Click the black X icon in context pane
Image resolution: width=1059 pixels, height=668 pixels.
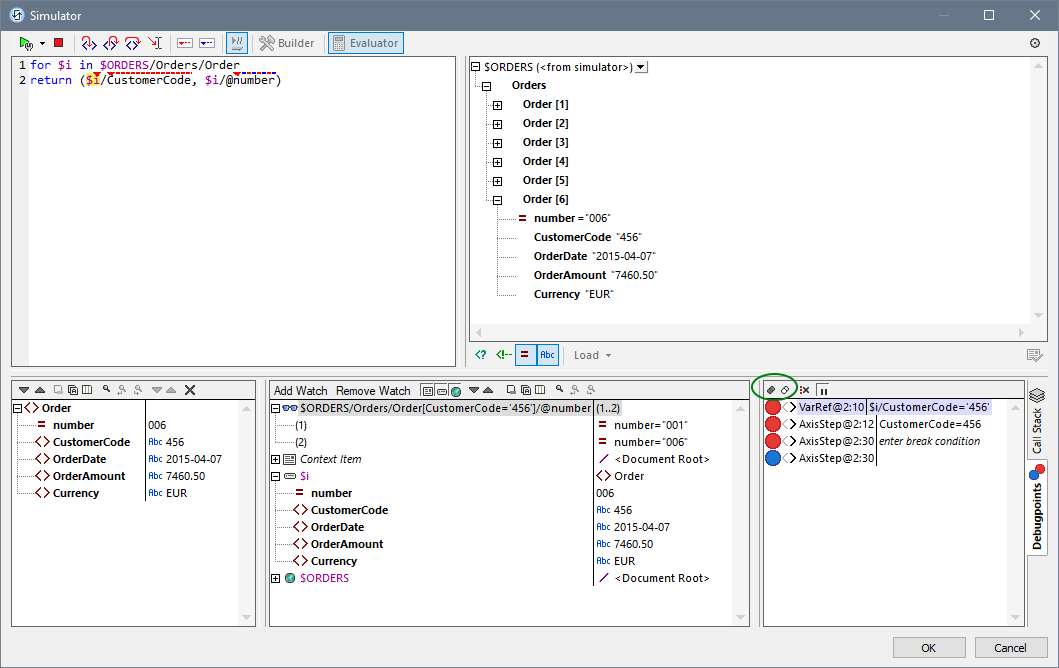click(x=190, y=390)
